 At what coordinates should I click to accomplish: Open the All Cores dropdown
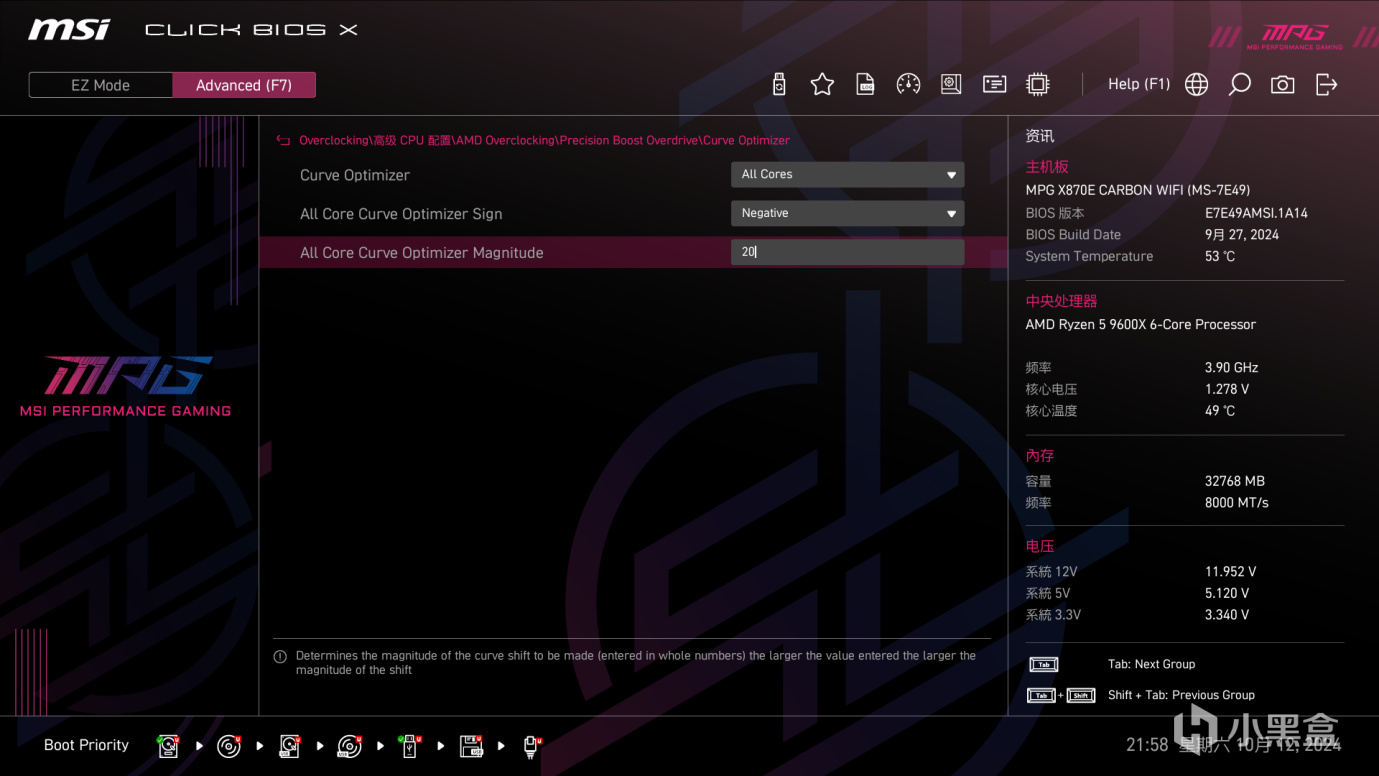(847, 174)
